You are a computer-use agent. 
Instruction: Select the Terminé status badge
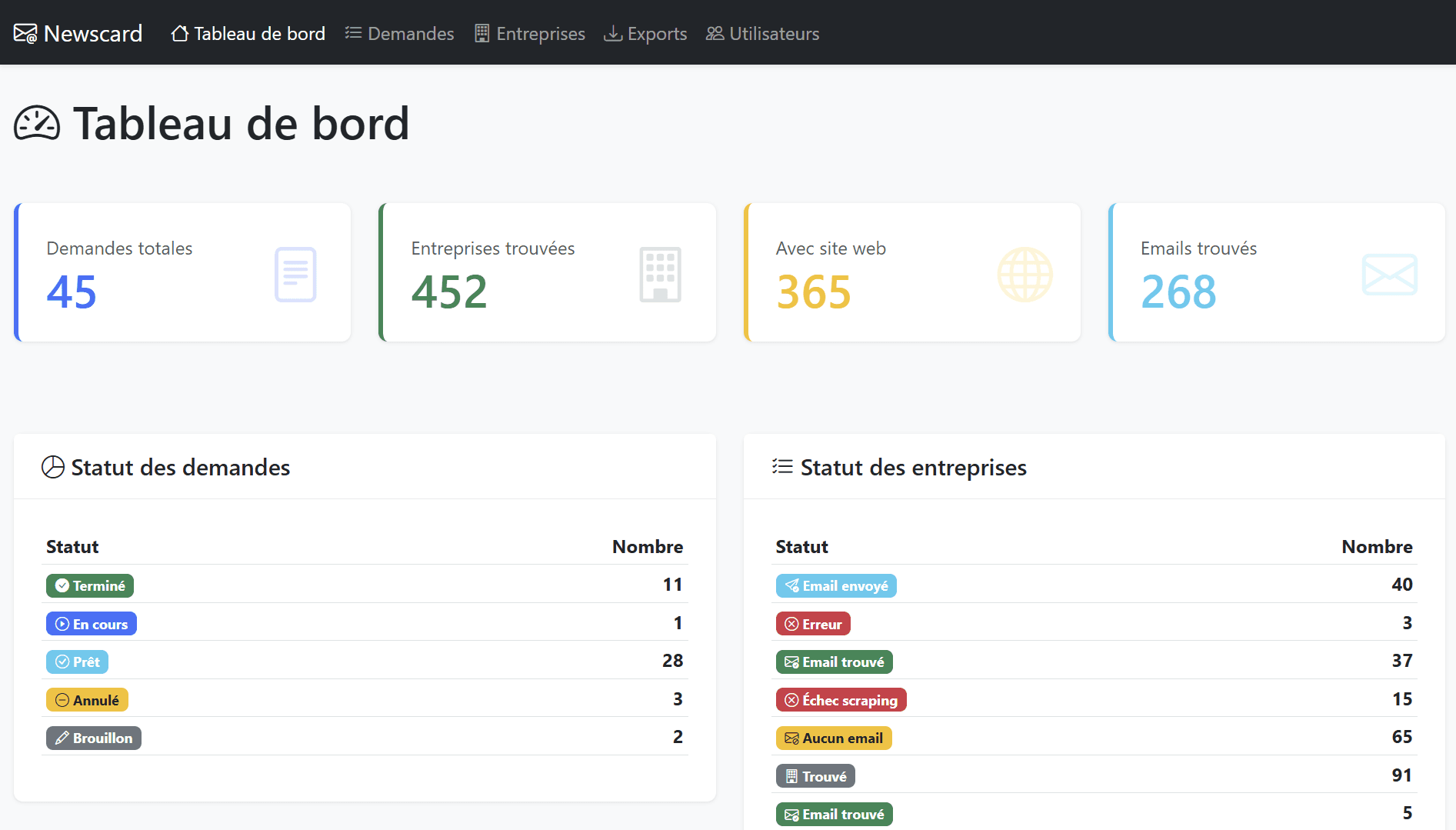90,585
